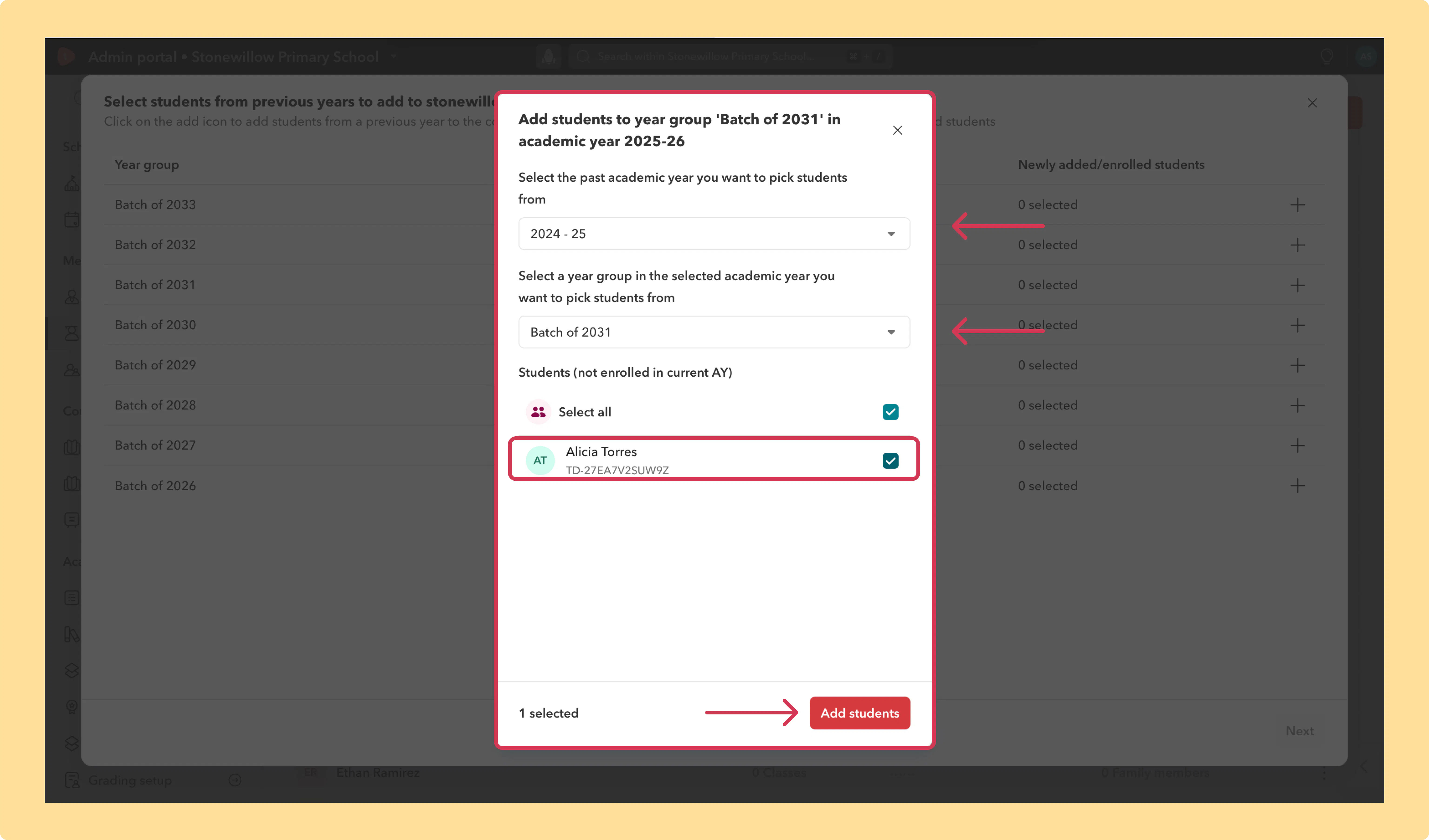Toggle the Select all checkbox

tap(890, 412)
